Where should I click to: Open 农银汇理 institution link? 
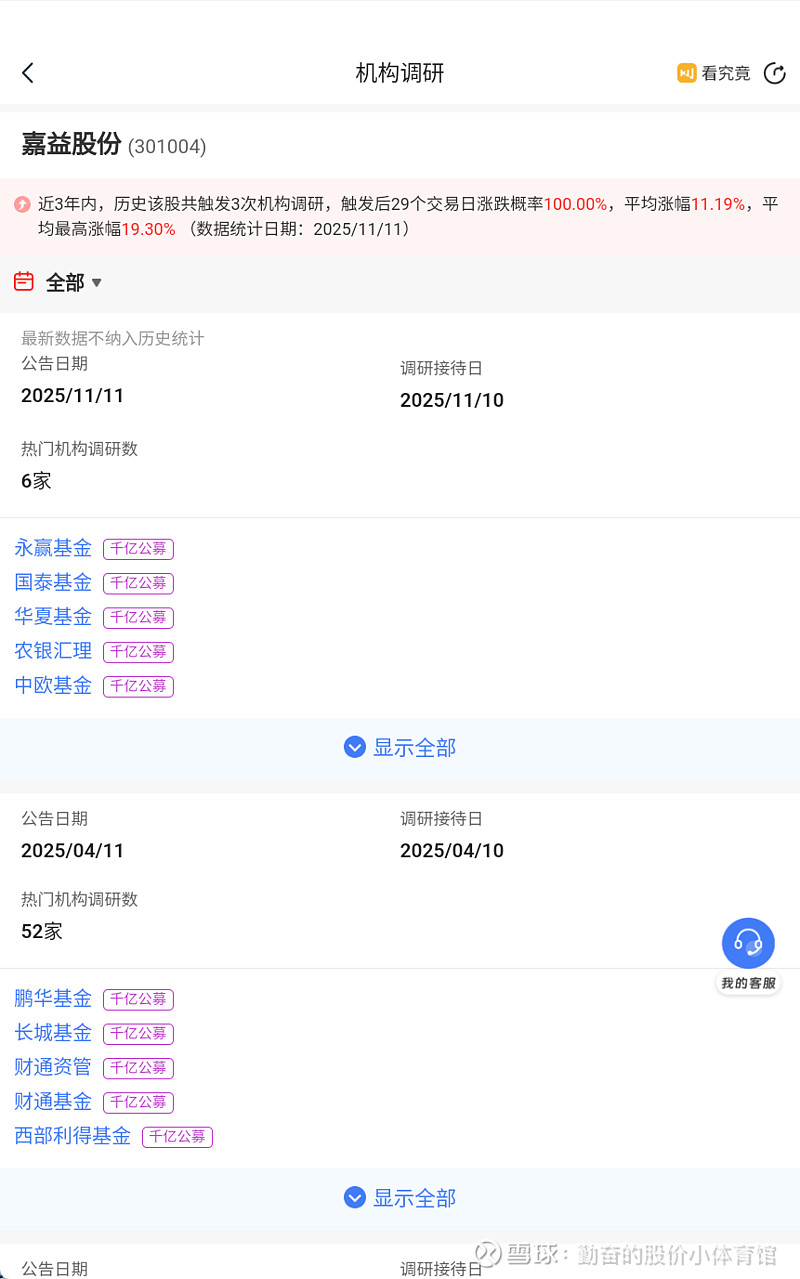coord(53,651)
